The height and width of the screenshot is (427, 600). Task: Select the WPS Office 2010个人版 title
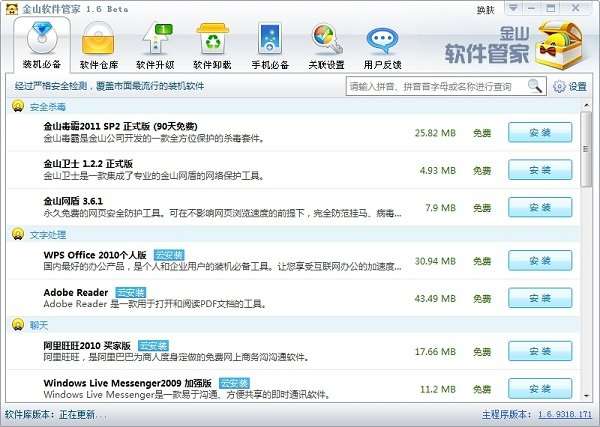(95, 255)
